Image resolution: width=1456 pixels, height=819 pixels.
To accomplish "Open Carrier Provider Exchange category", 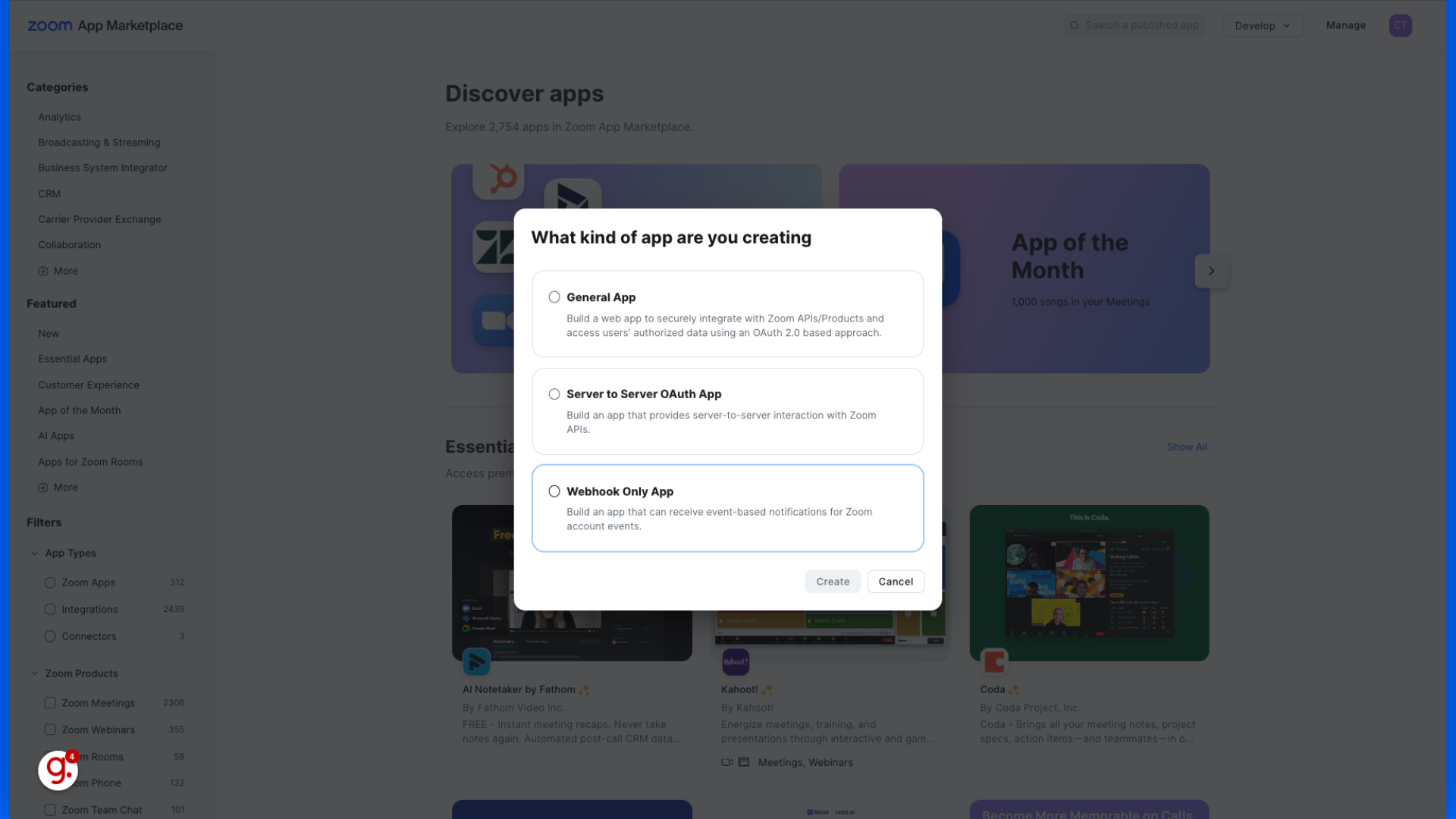I will 99,219.
